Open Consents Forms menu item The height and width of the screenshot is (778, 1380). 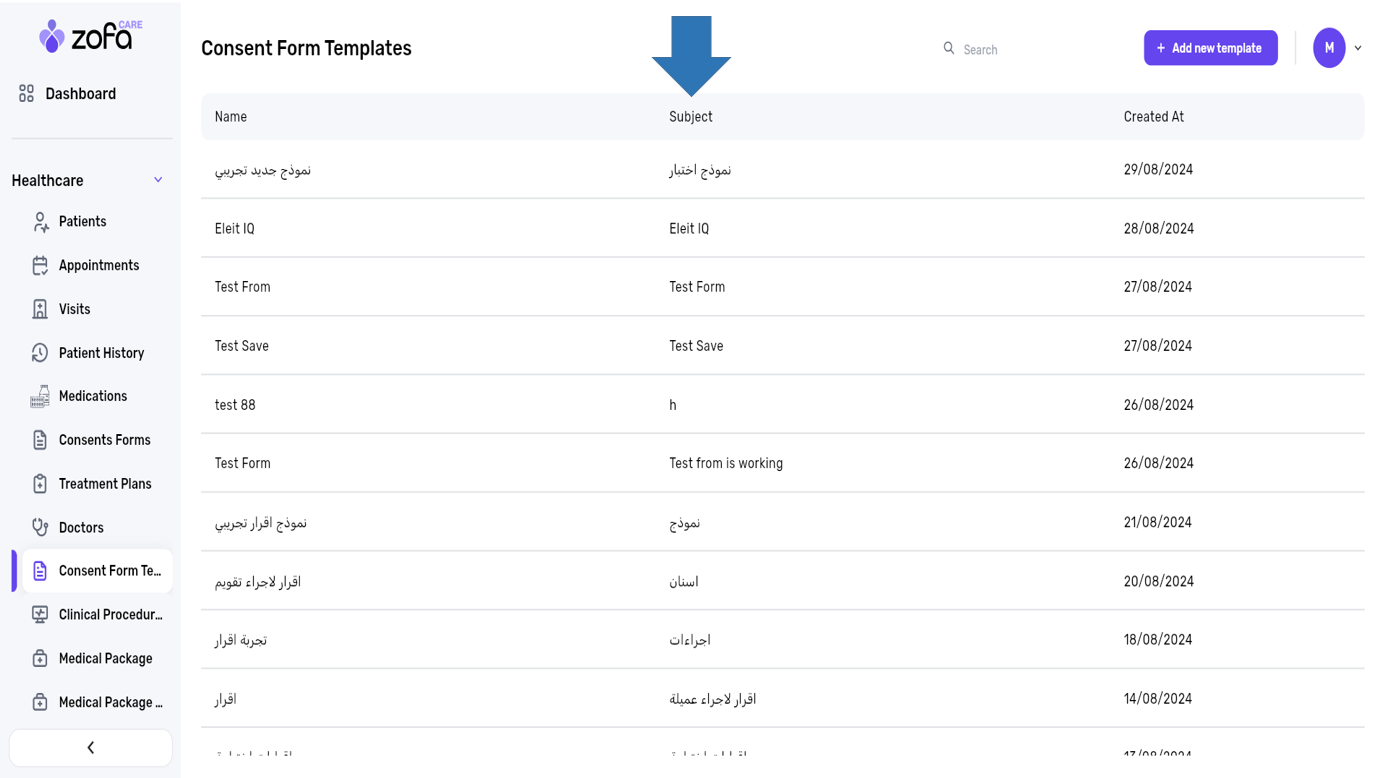(x=104, y=440)
